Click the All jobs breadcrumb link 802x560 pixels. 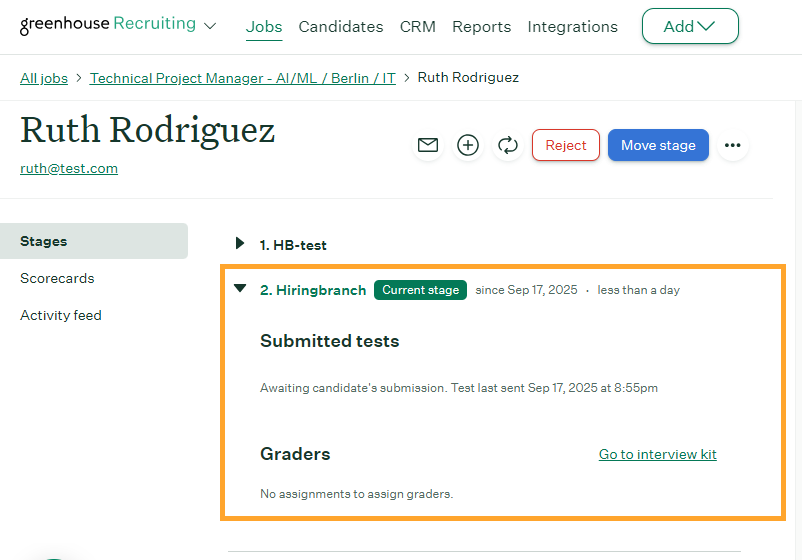pyautogui.click(x=45, y=77)
